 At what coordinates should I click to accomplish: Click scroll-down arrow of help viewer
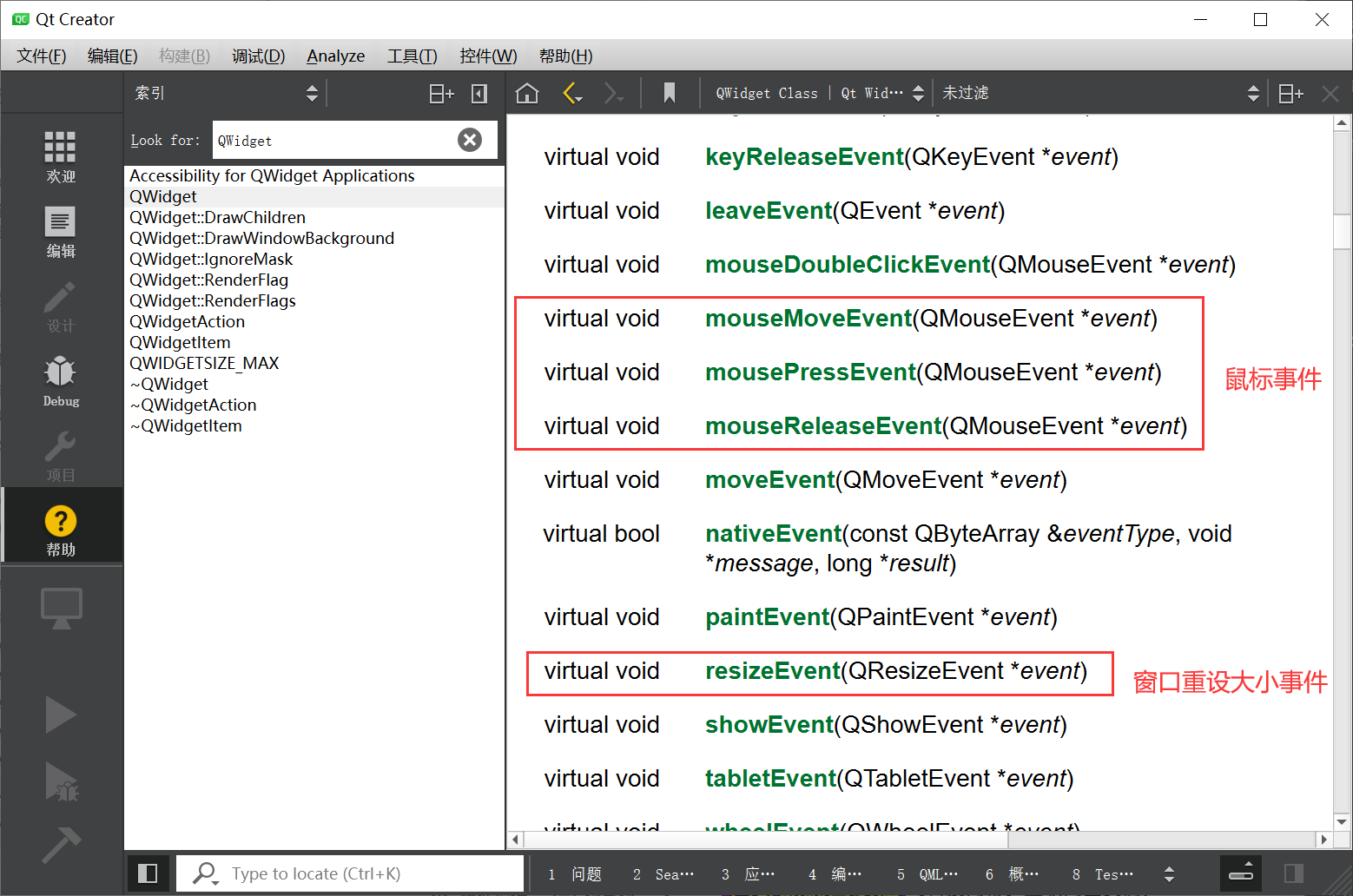[1342, 821]
